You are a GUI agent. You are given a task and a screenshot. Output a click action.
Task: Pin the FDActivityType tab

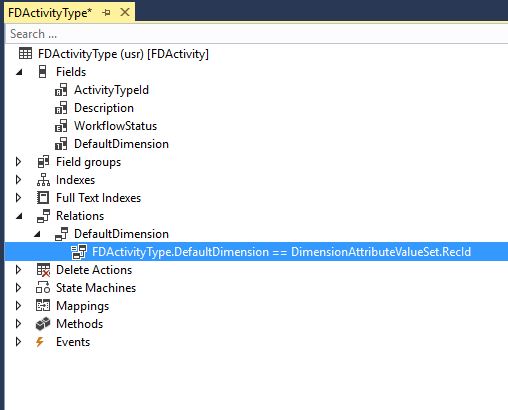107,13
